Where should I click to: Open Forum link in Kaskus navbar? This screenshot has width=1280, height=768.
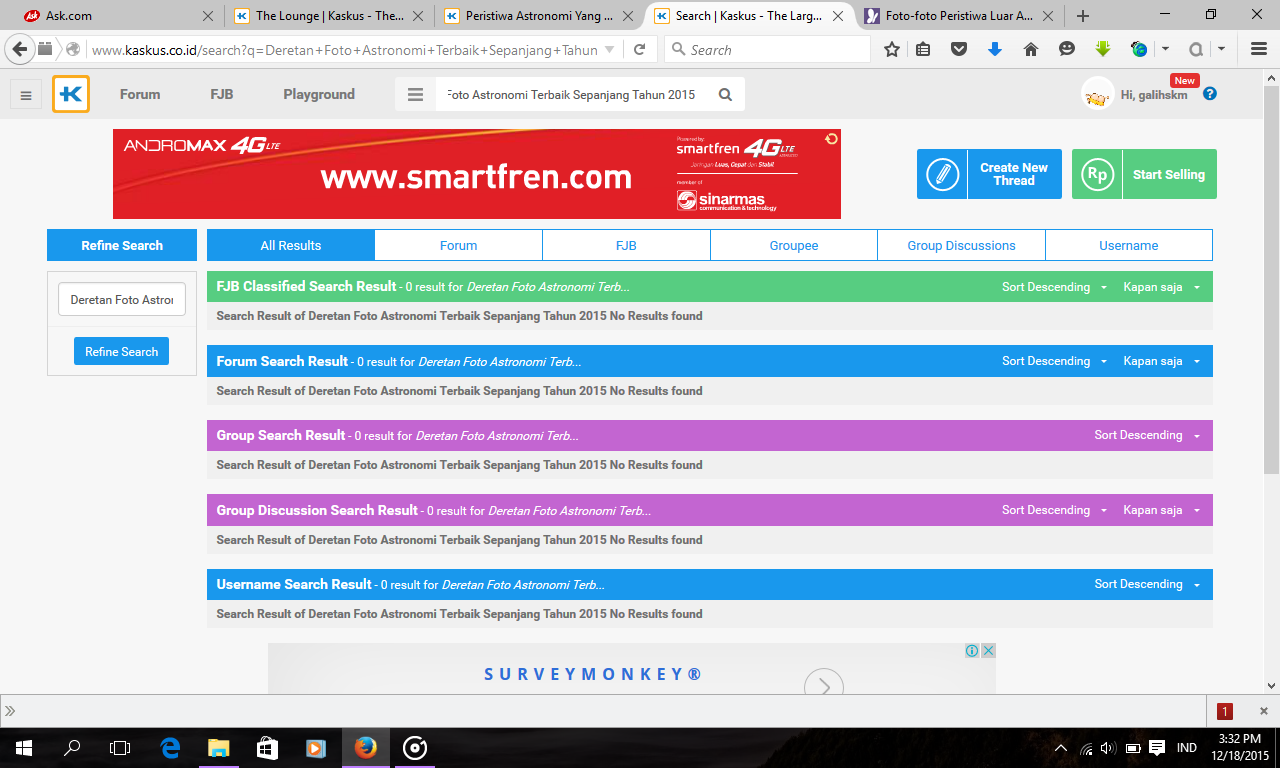tap(140, 94)
